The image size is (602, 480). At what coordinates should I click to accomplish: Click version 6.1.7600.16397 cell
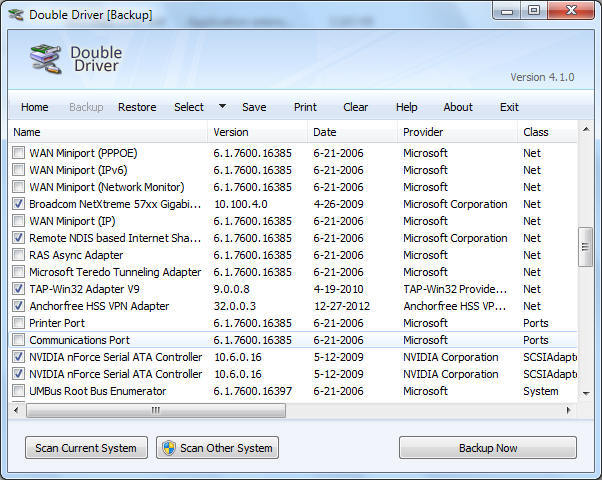[253, 391]
